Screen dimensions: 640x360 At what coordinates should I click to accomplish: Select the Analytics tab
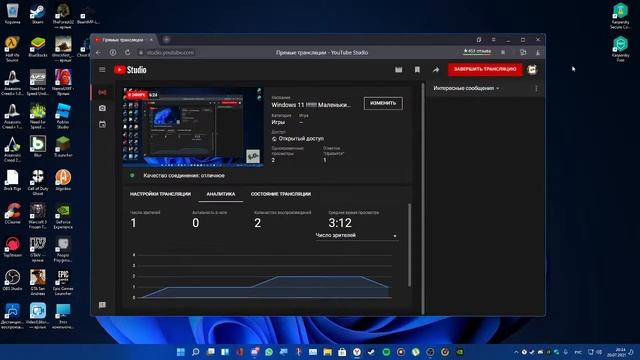point(220,194)
